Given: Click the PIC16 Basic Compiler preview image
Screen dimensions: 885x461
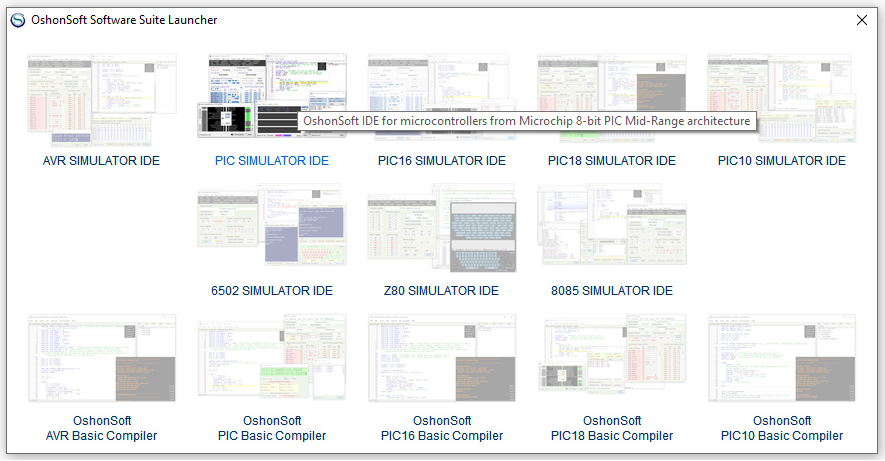Looking at the screenshot, I should (442, 358).
